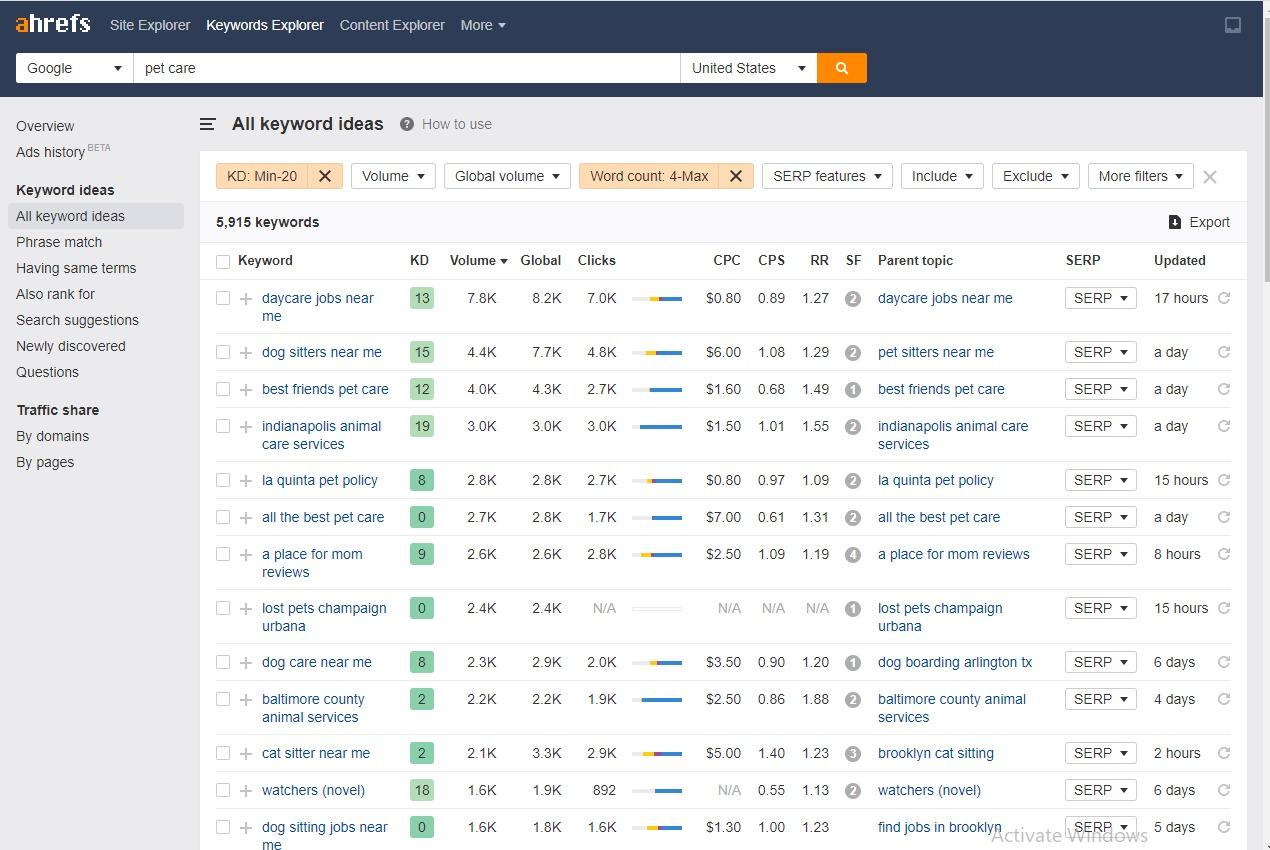Screen dimensions: 1270x850
Task: Click the plus icon beside "dog sitters near me"
Action: [246, 352]
